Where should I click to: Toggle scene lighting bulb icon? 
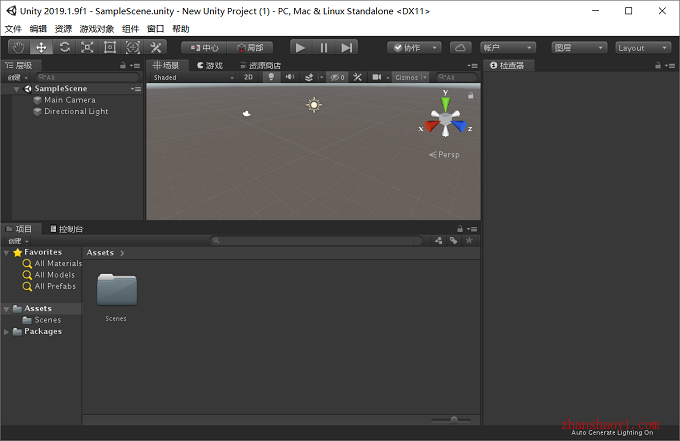click(271, 77)
